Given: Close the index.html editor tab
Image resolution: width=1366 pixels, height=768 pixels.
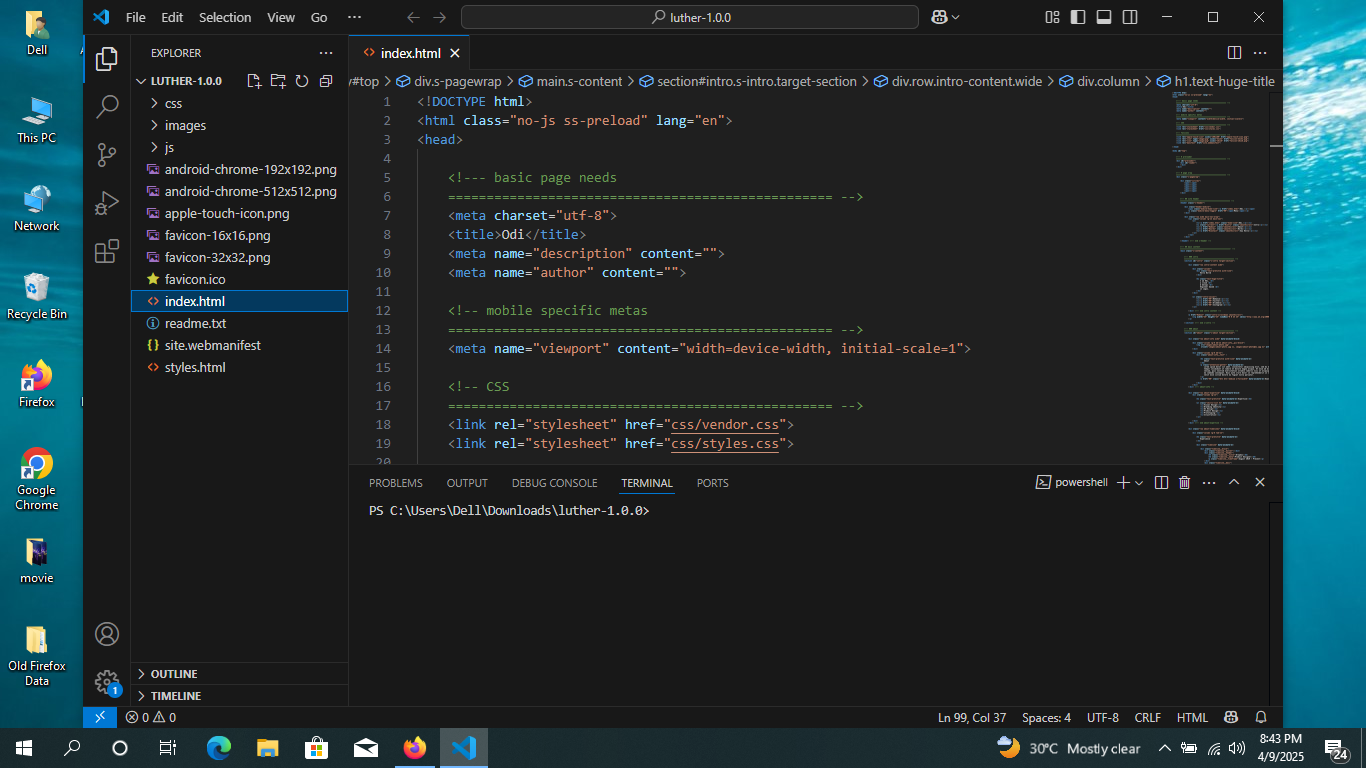Looking at the screenshot, I should point(455,53).
